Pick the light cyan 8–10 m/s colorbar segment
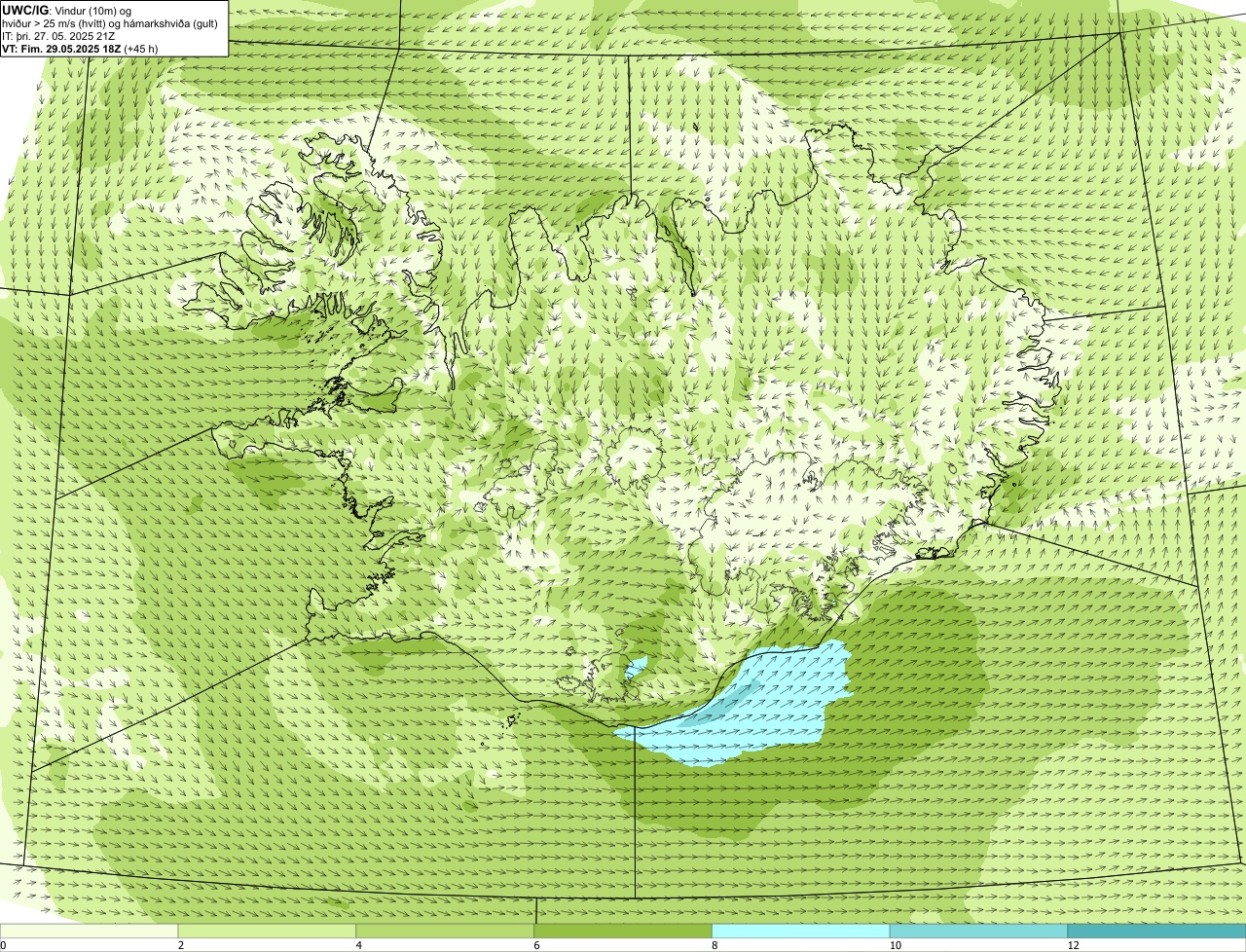The height and width of the screenshot is (952, 1246). [801, 931]
